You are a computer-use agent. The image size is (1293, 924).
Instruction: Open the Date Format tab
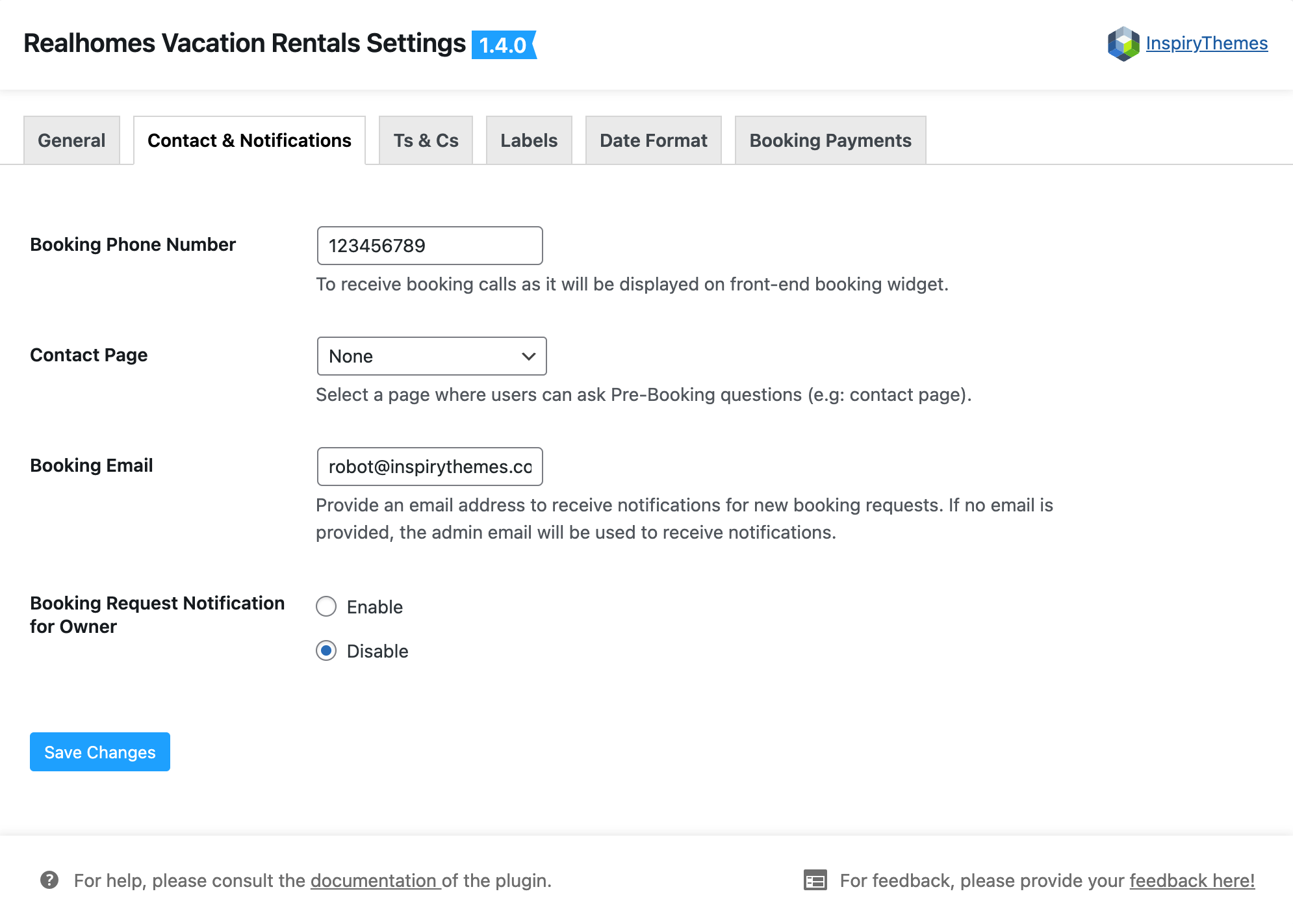654,140
